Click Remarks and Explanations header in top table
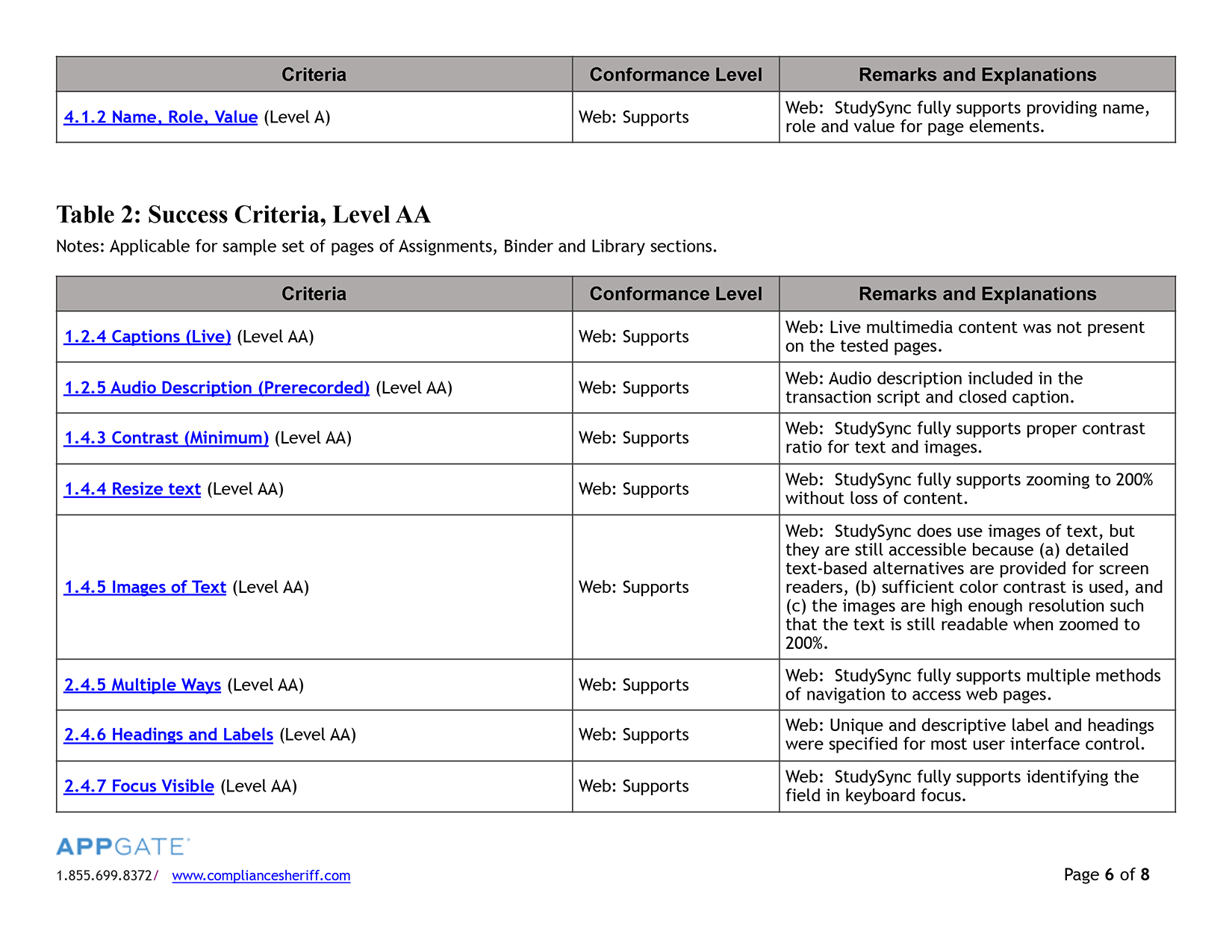The height and width of the screenshot is (952, 1232). click(977, 75)
